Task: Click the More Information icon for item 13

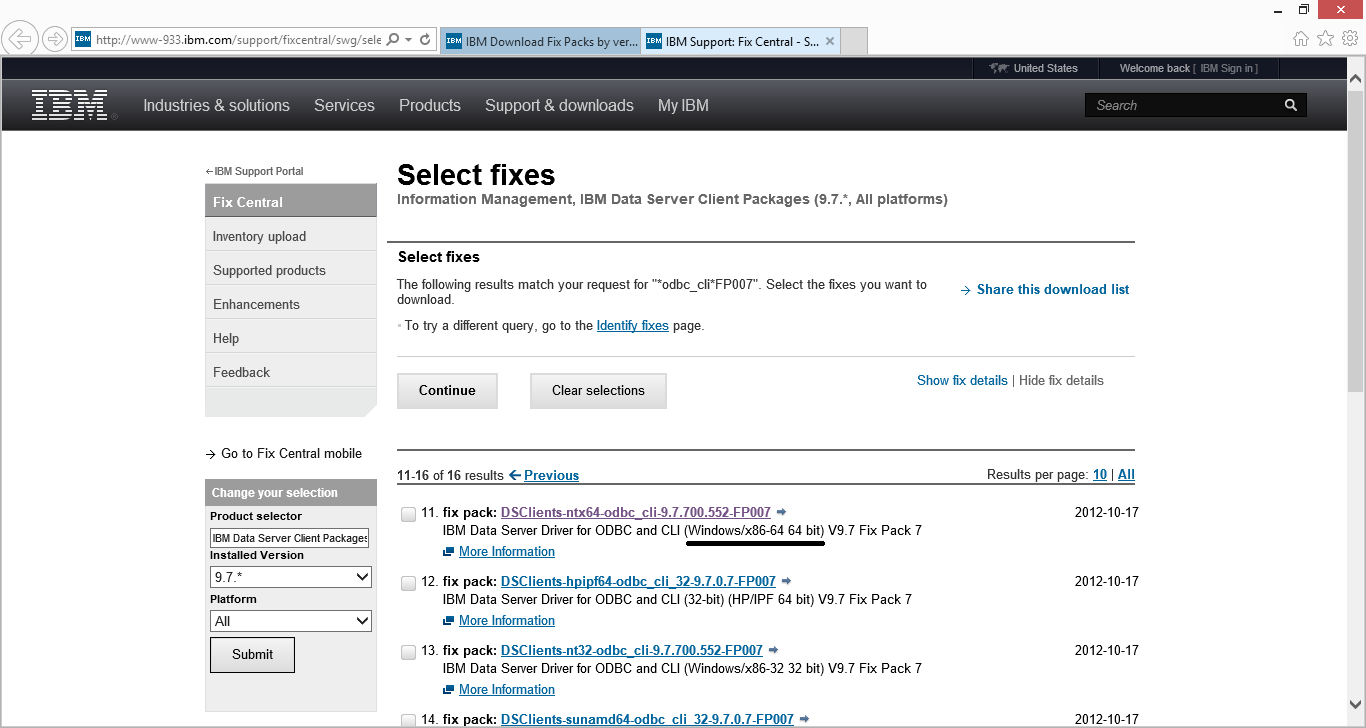Action: pyautogui.click(x=449, y=690)
